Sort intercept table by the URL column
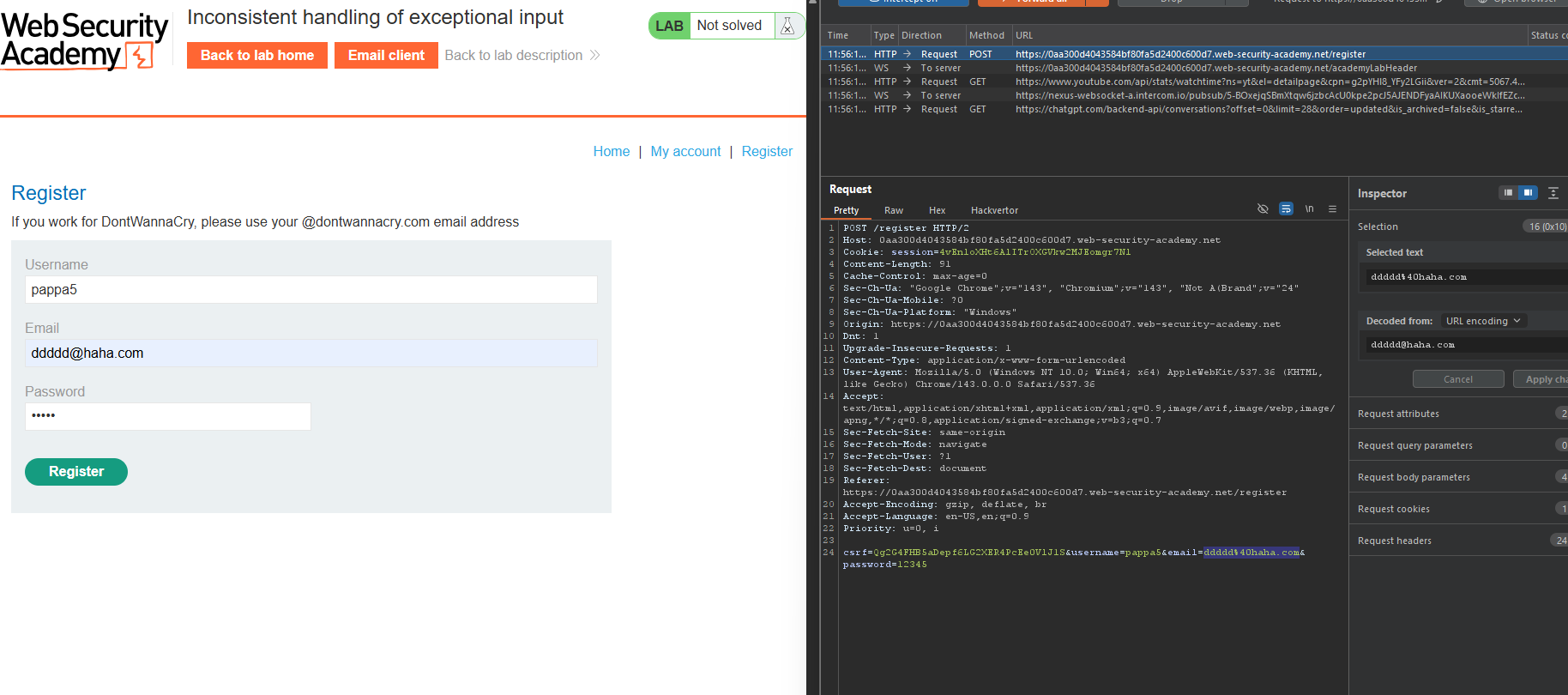 point(1268,35)
